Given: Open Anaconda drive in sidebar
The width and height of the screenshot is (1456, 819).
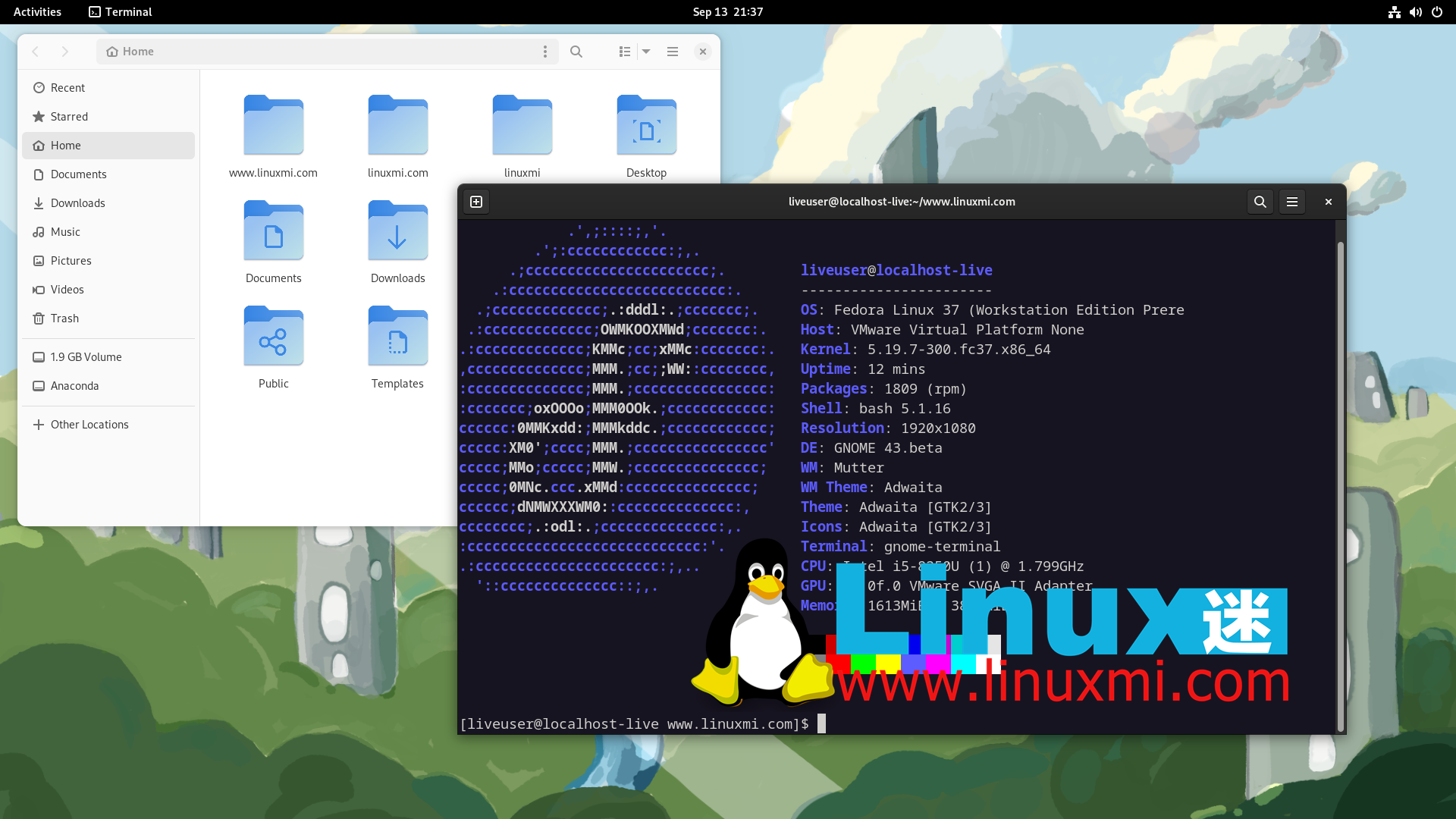Looking at the screenshot, I should pos(108,386).
